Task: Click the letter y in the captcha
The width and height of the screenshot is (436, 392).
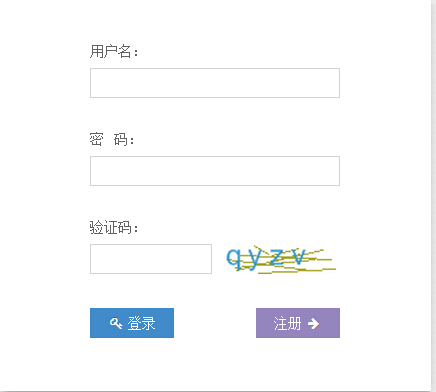Action: (x=255, y=259)
